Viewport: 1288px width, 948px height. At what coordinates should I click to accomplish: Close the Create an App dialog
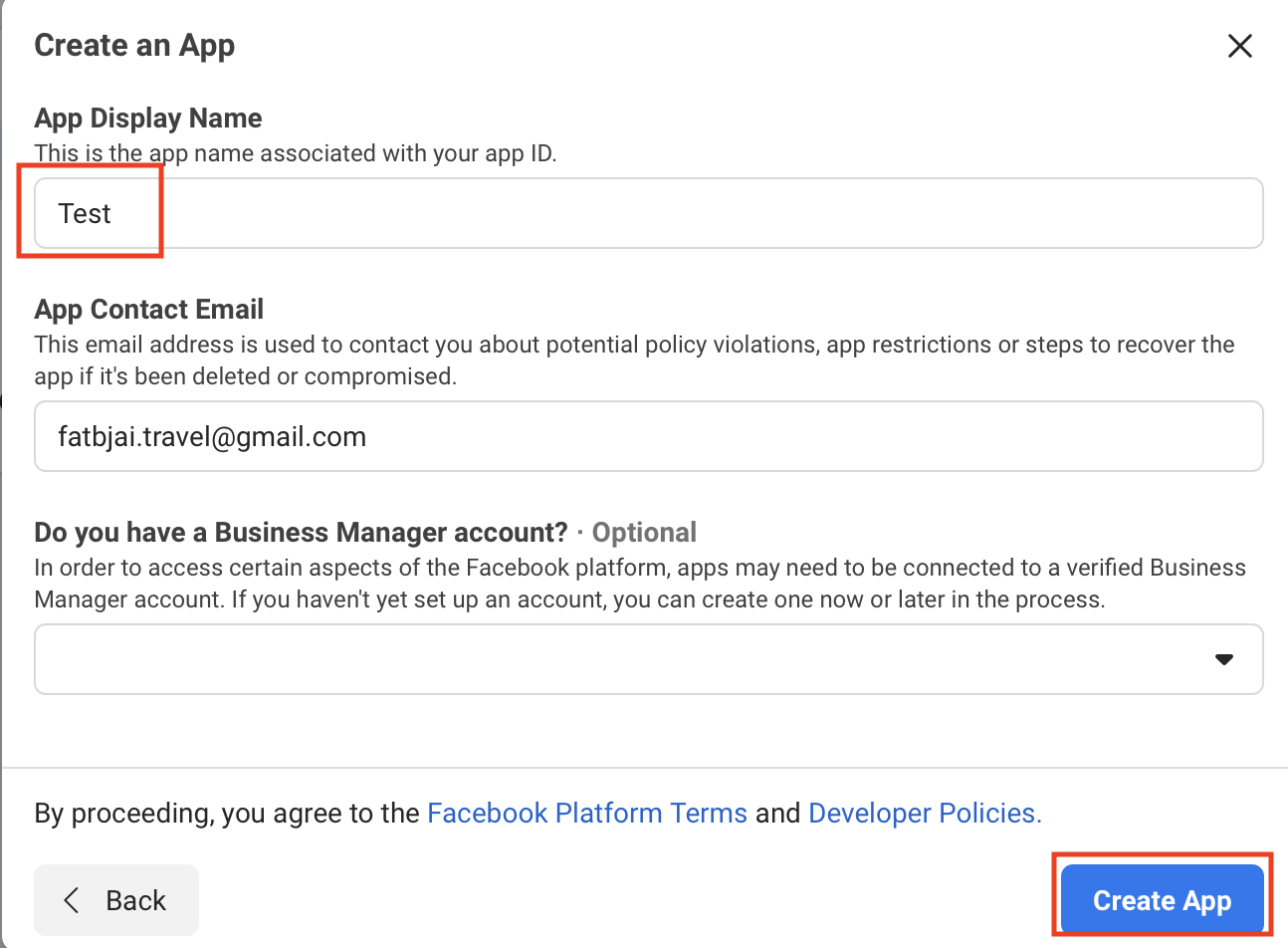(1239, 46)
